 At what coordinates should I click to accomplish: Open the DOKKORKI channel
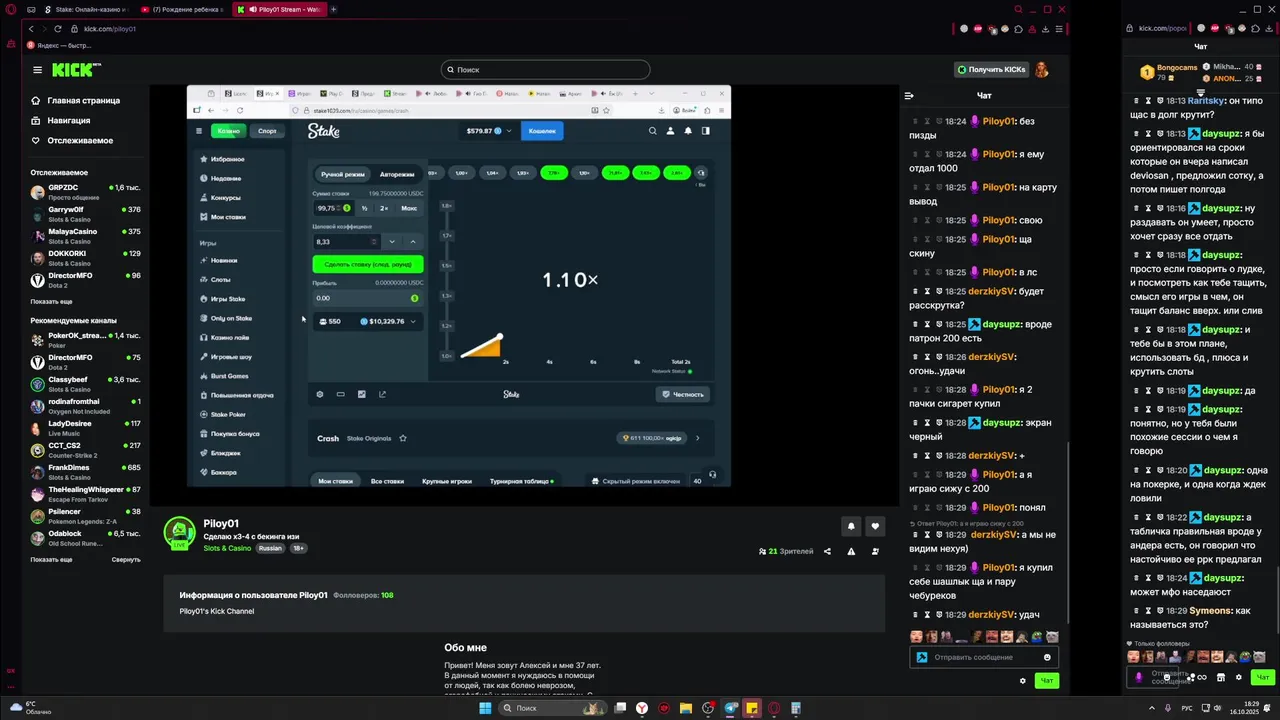[x=86, y=258]
